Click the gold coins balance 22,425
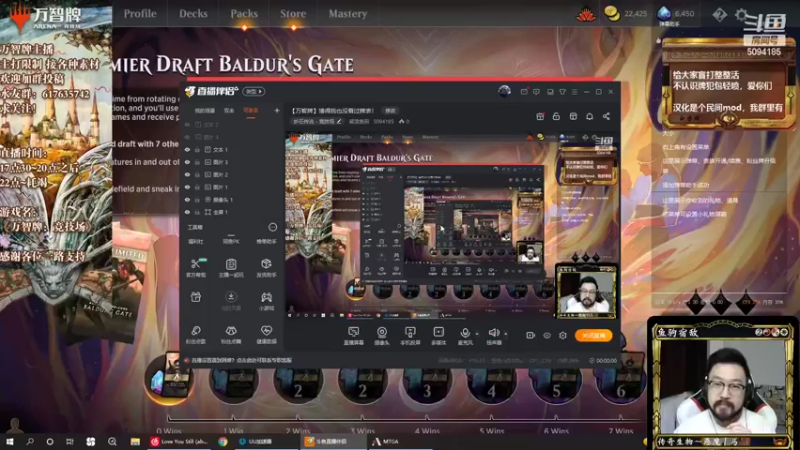 point(626,14)
